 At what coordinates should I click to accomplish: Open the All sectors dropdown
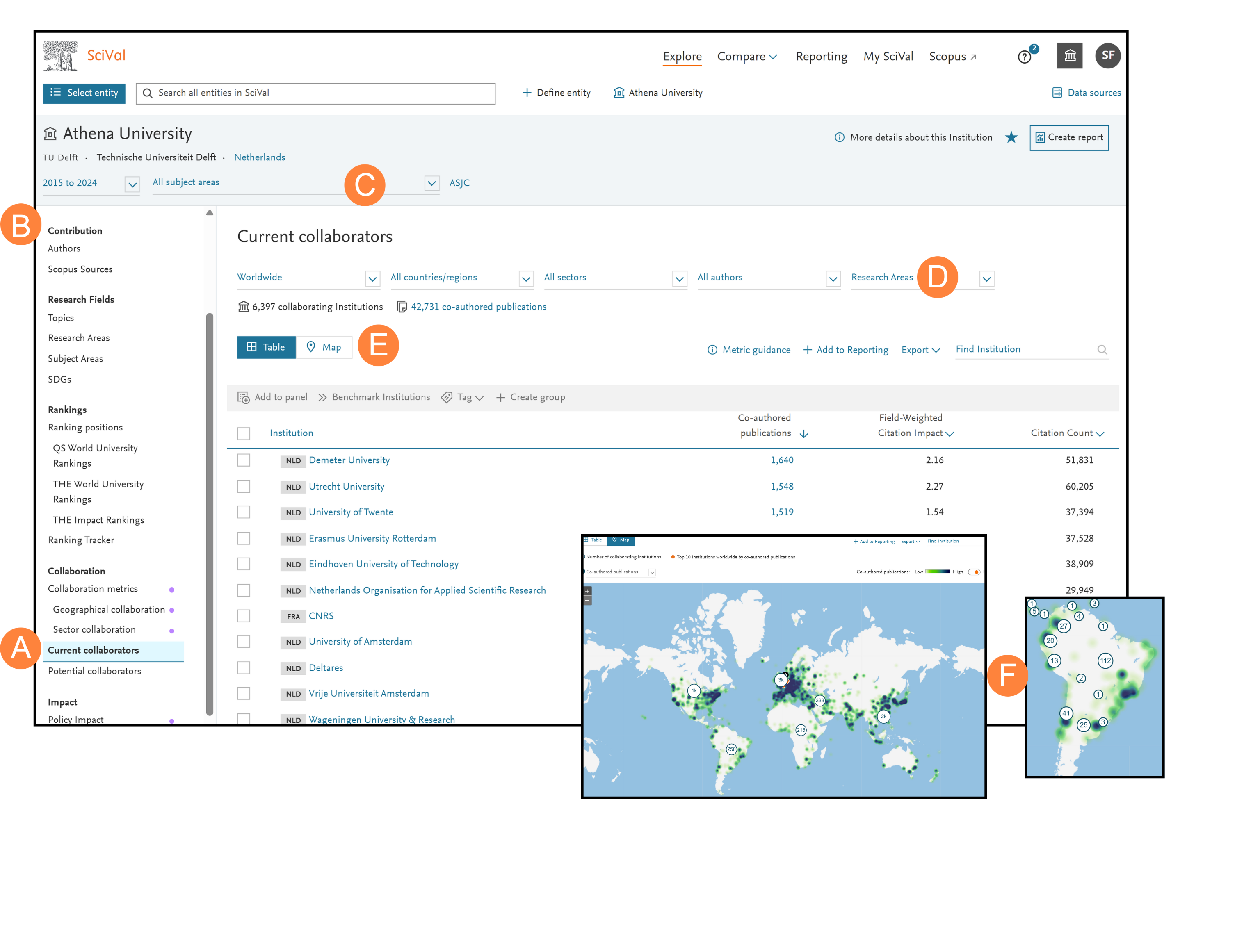(x=615, y=278)
